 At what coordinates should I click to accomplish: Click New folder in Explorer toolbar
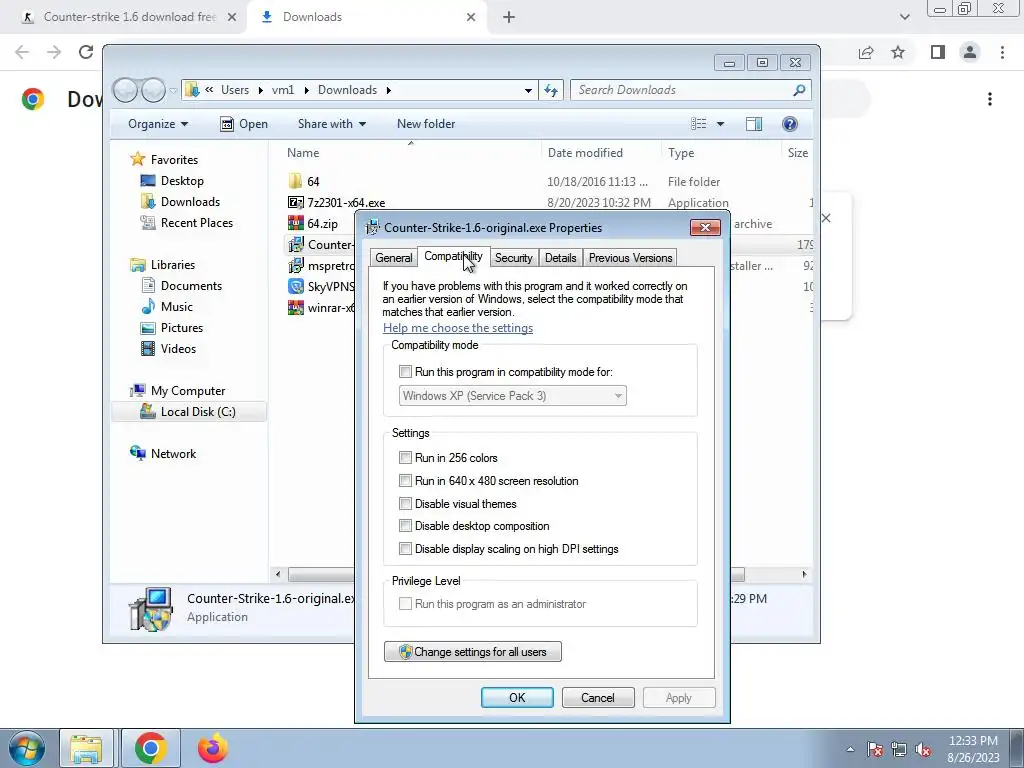426,124
